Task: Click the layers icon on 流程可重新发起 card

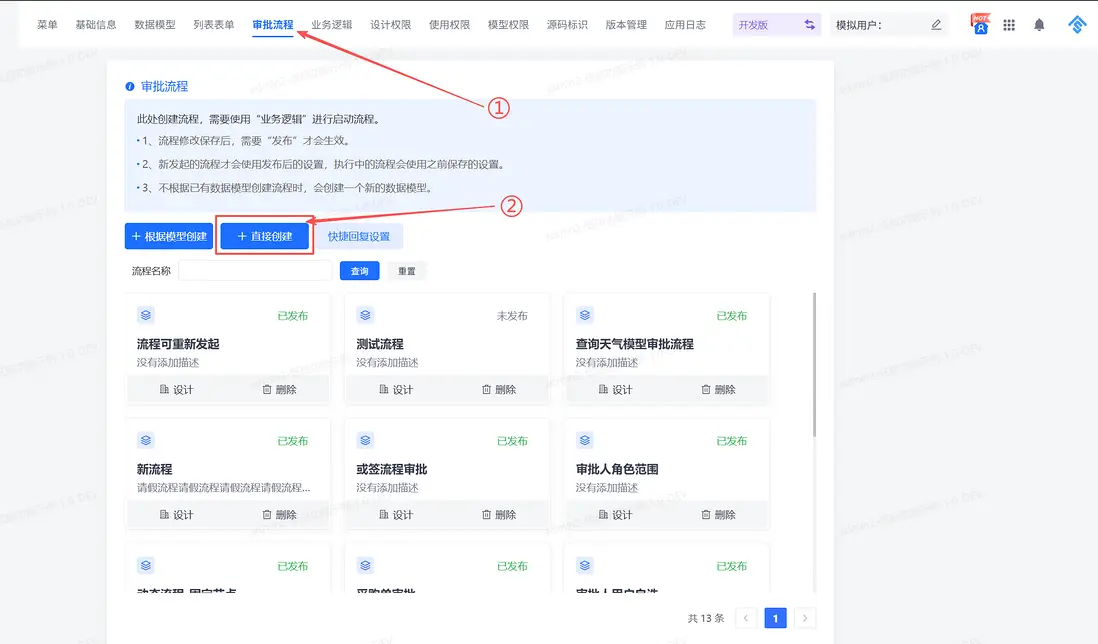Action: tap(146, 315)
